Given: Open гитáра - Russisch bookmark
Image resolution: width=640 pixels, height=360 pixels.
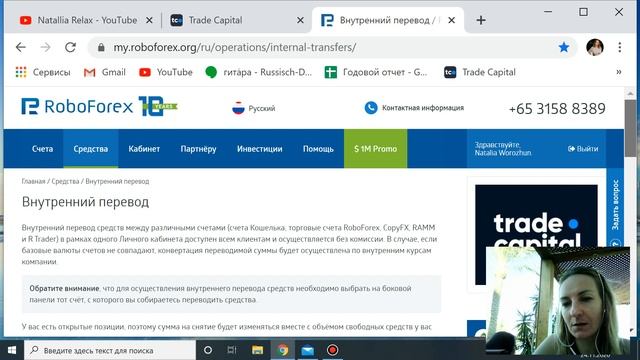Looking at the screenshot, I should (x=259, y=72).
